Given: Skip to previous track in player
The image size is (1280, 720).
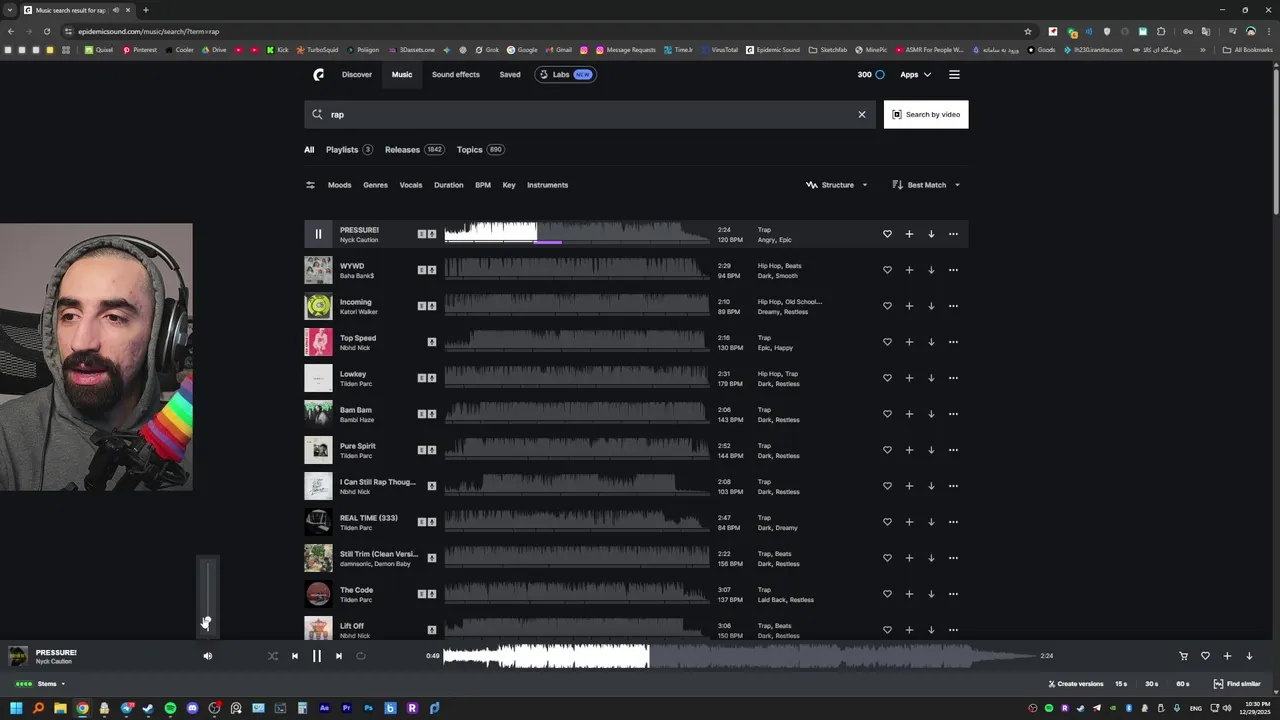Looking at the screenshot, I should (294, 656).
